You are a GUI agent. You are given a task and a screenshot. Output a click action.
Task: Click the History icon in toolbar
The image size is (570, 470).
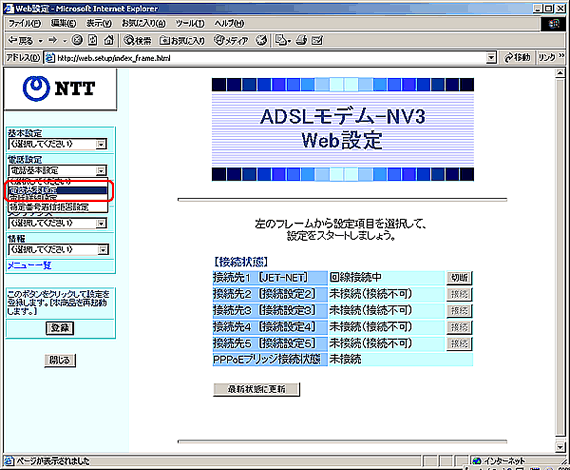click(x=261, y=40)
